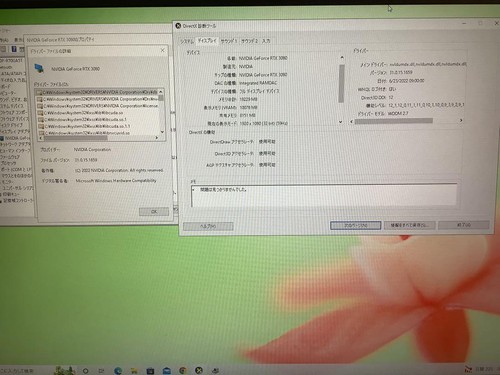
Task: Select the libcuda.so.1 driver file row
Action: click(98, 119)
